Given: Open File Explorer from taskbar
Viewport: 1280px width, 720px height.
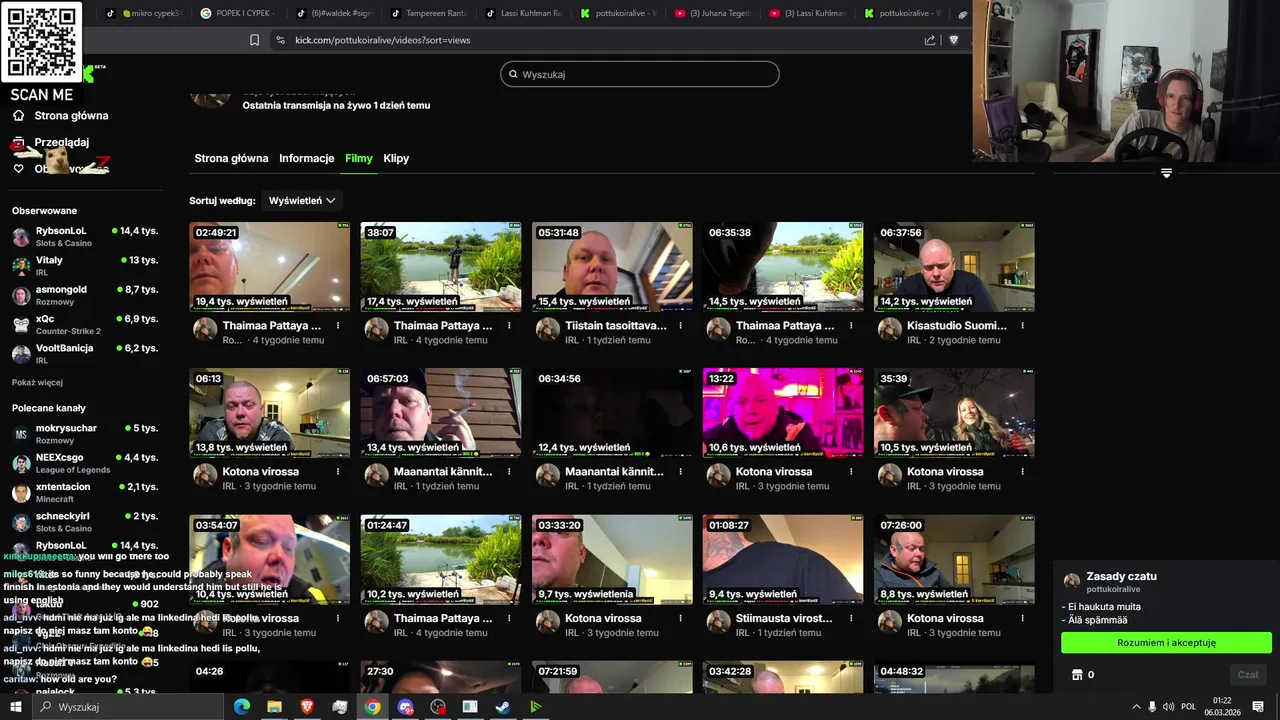Looking at the screenshot, I should 274,707.
